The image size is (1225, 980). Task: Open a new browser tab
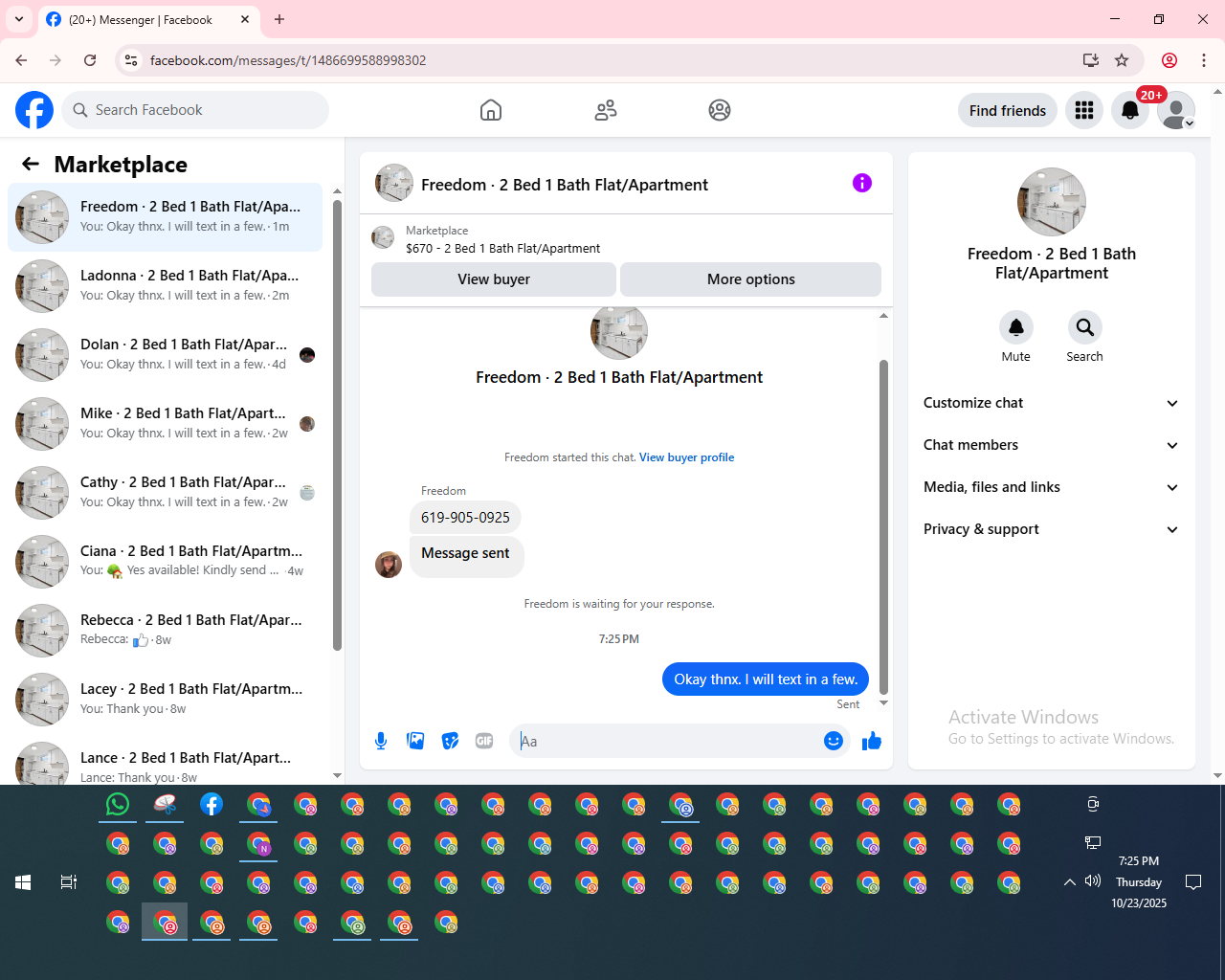(x=279, y=19)
